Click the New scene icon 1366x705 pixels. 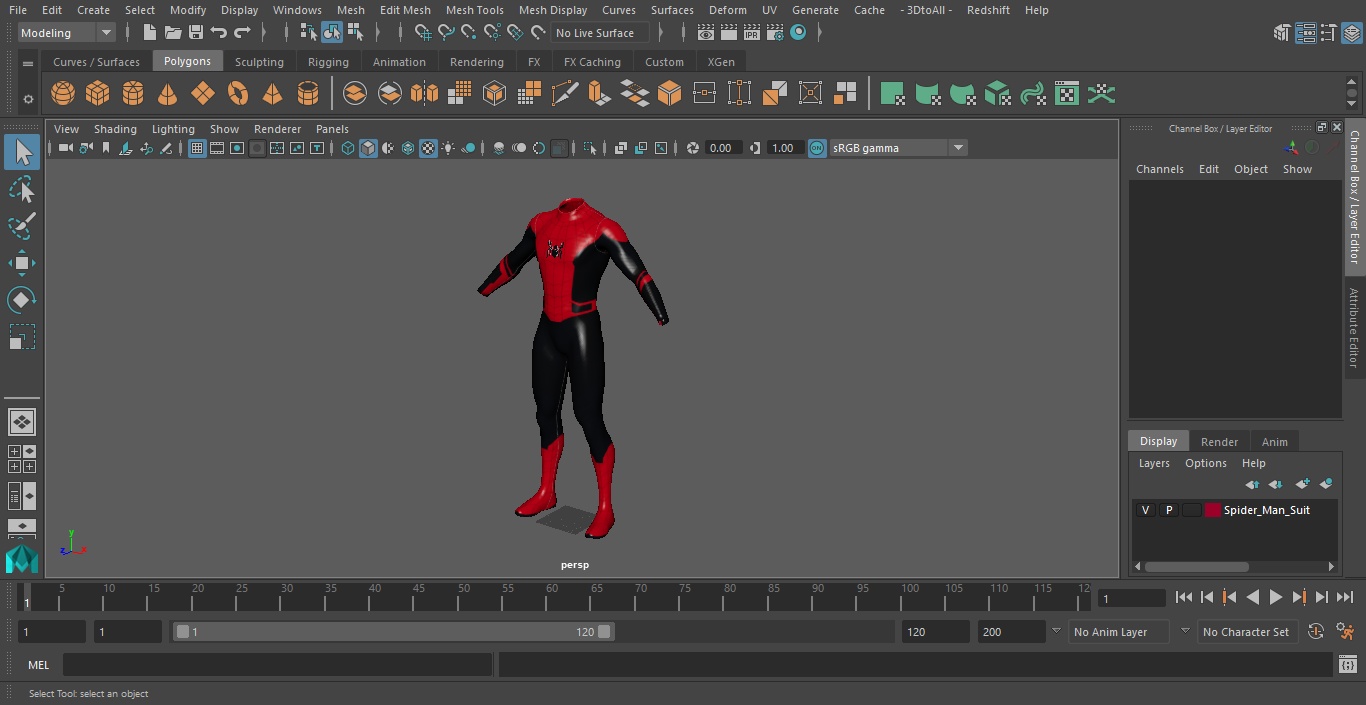(150, 33)
